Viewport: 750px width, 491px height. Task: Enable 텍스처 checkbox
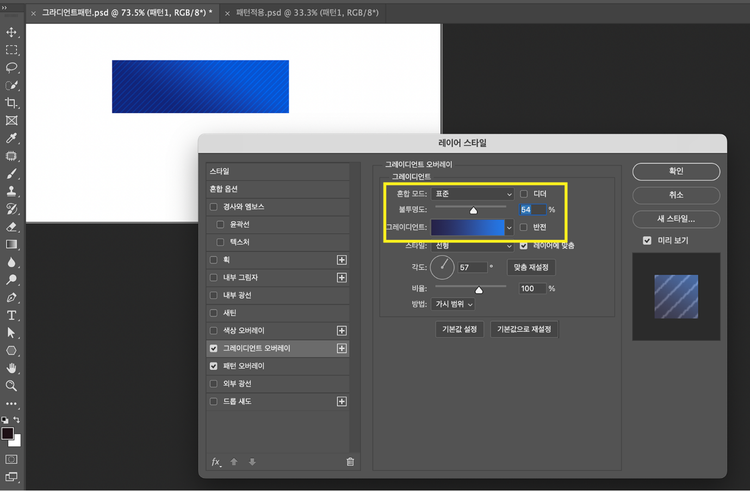point(220,242)
